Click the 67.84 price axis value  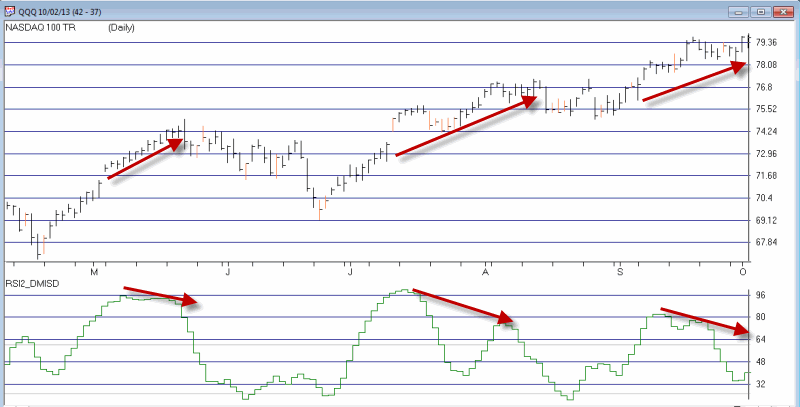tap(766, 242)
